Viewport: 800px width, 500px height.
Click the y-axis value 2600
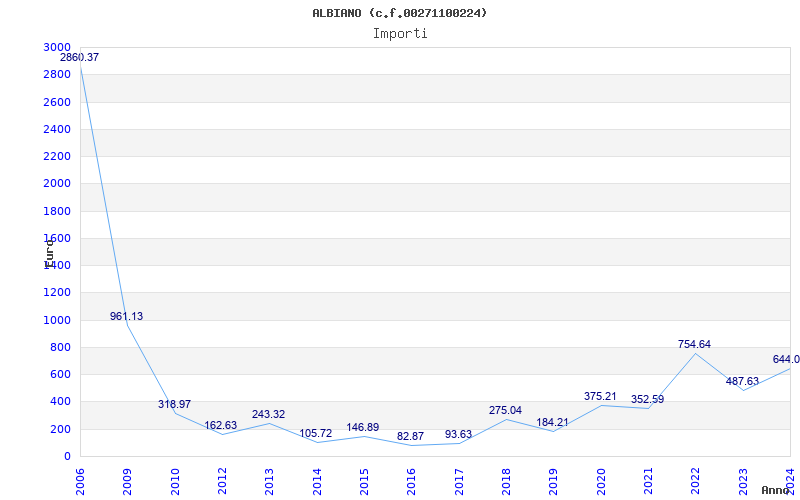(x=57, y=102)
